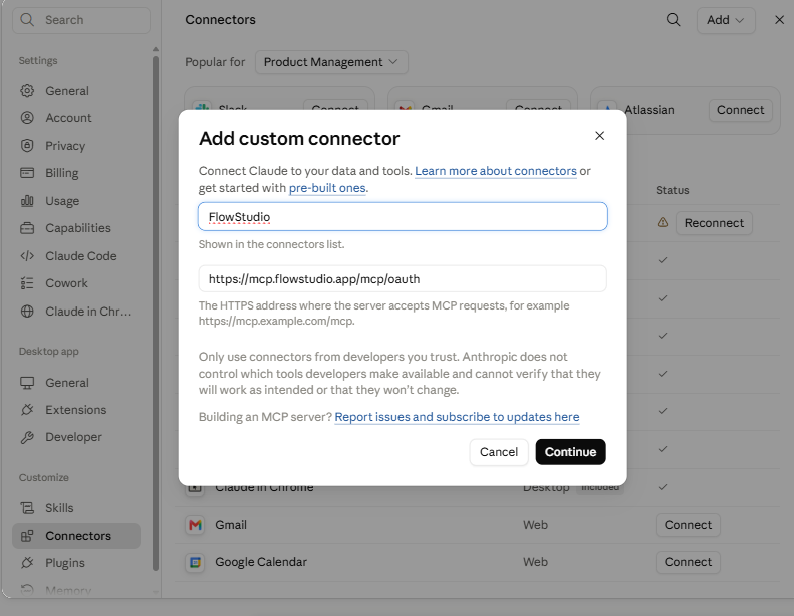Follow the pre-built ones link

click(327, 188)
